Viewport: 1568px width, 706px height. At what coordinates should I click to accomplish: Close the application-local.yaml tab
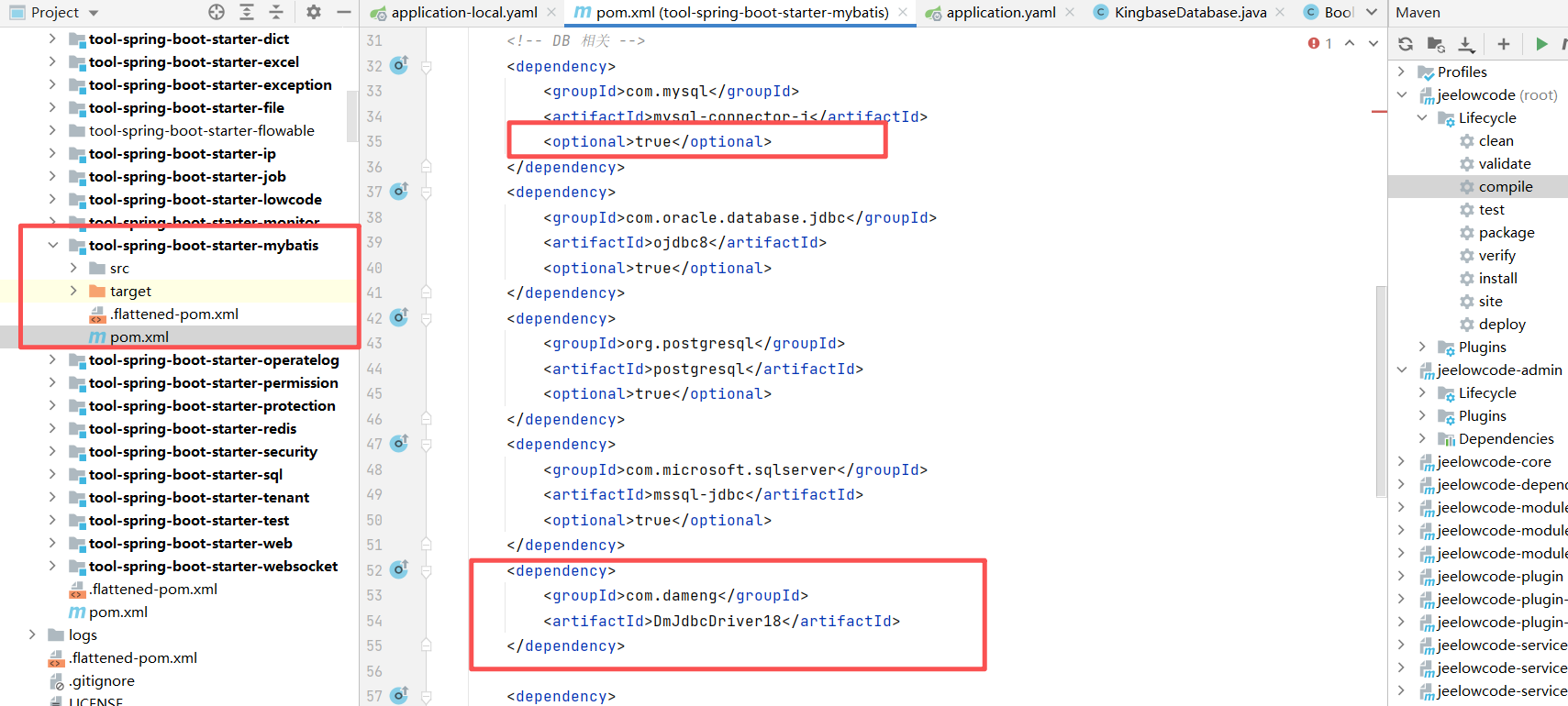tap(551, 12)
